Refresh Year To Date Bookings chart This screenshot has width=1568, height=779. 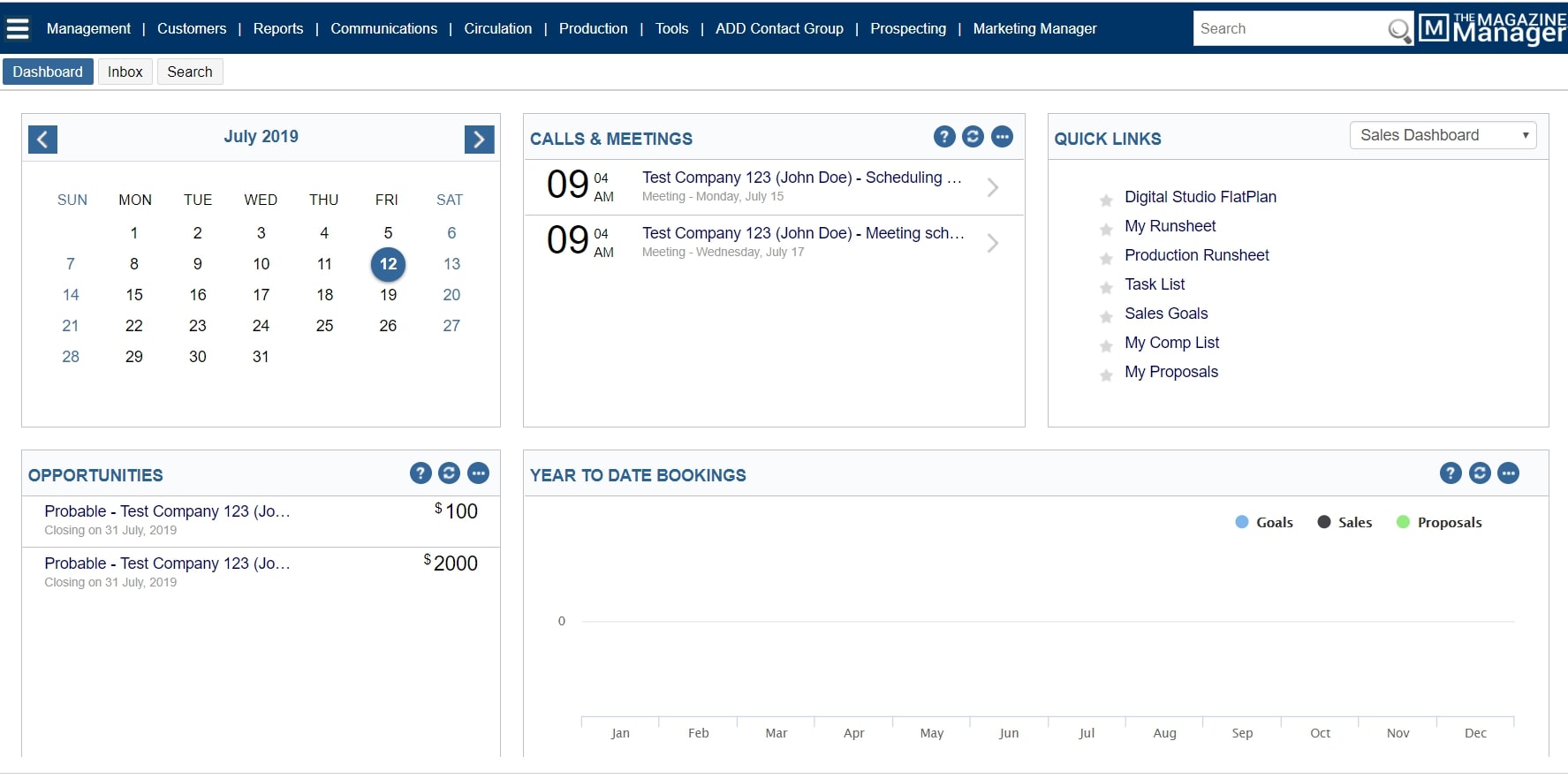[x=1480, y=473]
